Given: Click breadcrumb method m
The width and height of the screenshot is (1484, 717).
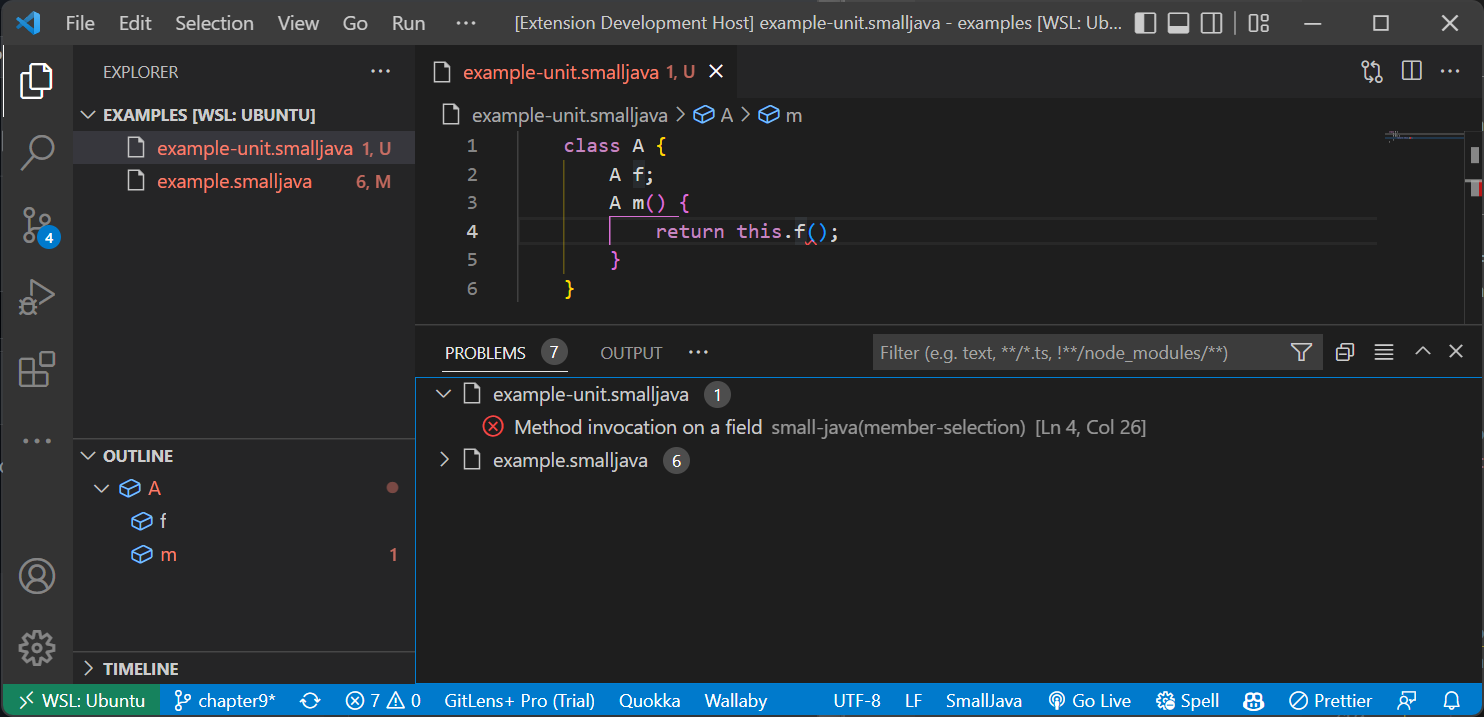Looking at the screenshot, I should (780, 115).
